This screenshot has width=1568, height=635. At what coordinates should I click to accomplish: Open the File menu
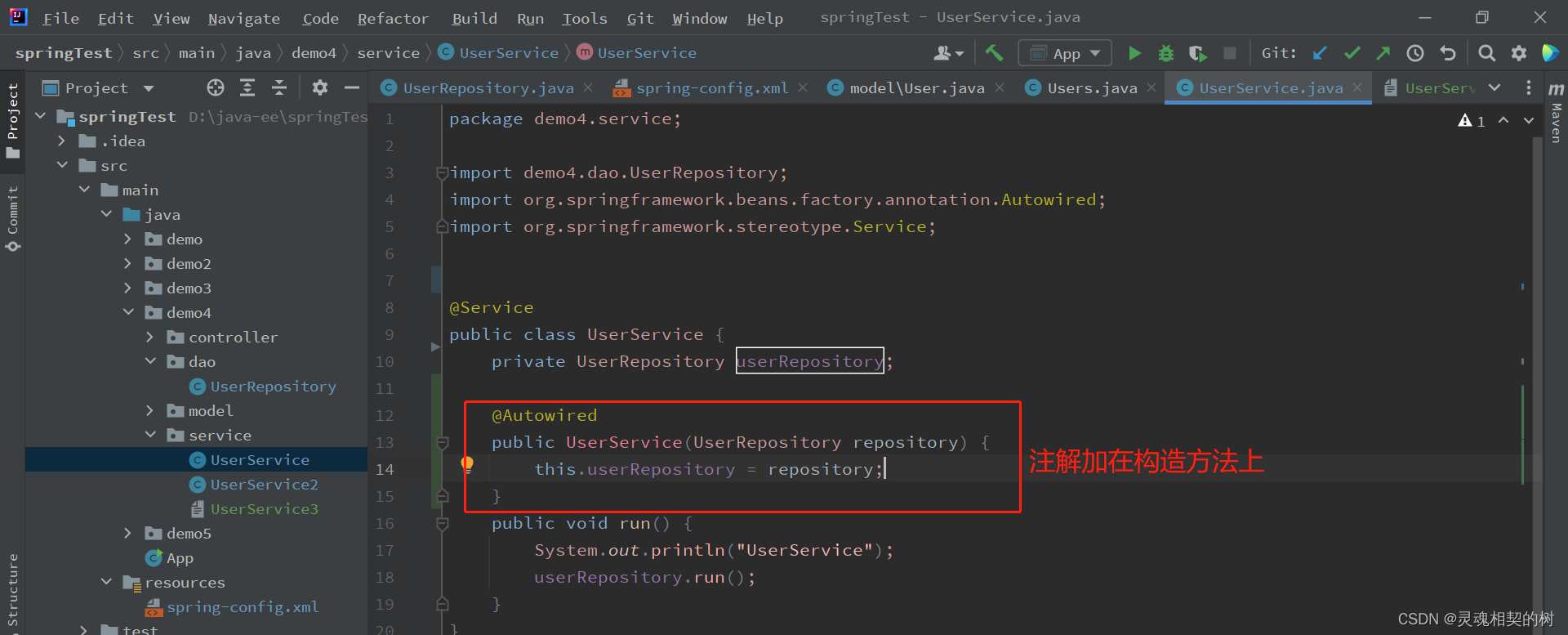click(60, 18)
